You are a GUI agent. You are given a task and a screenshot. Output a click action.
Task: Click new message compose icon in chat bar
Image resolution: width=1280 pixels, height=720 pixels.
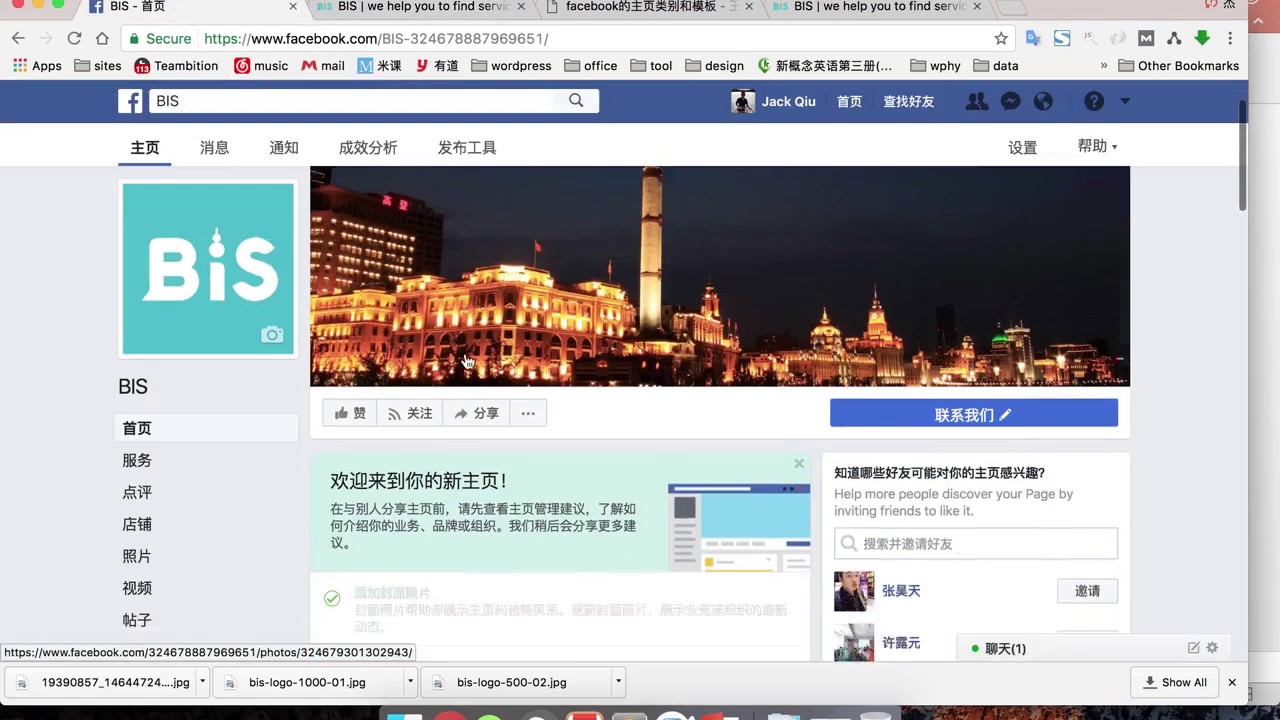pyautogui.click(x=1193, y=648)
